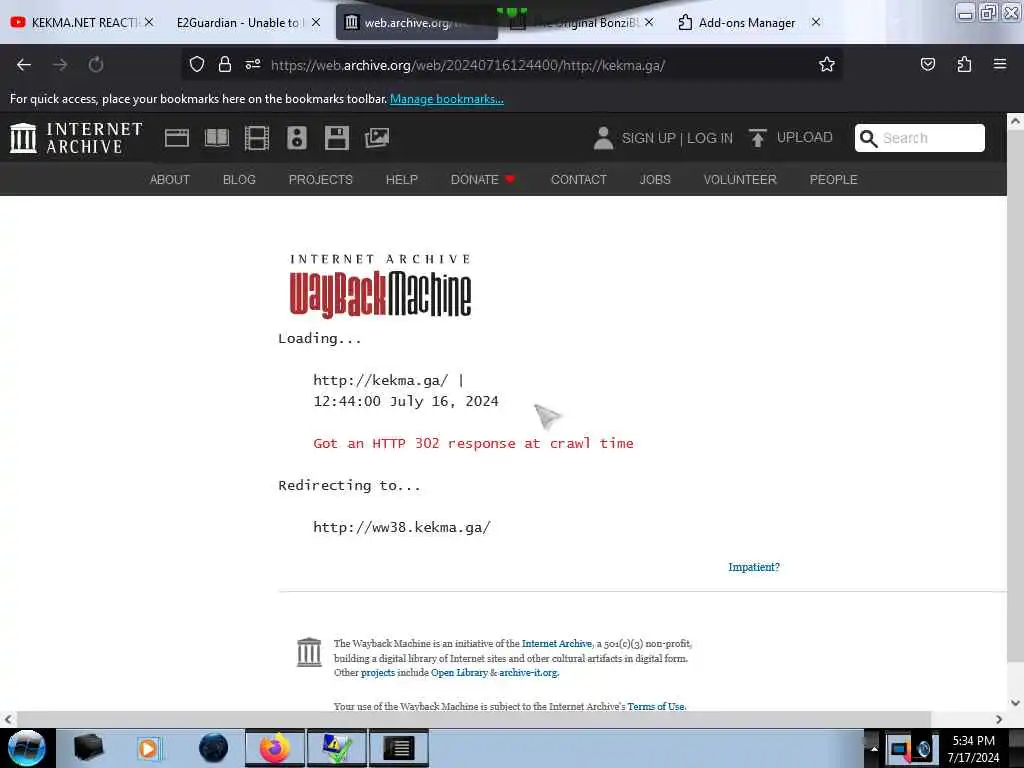Reload the page with the refresh button

[x=96, y=65]
